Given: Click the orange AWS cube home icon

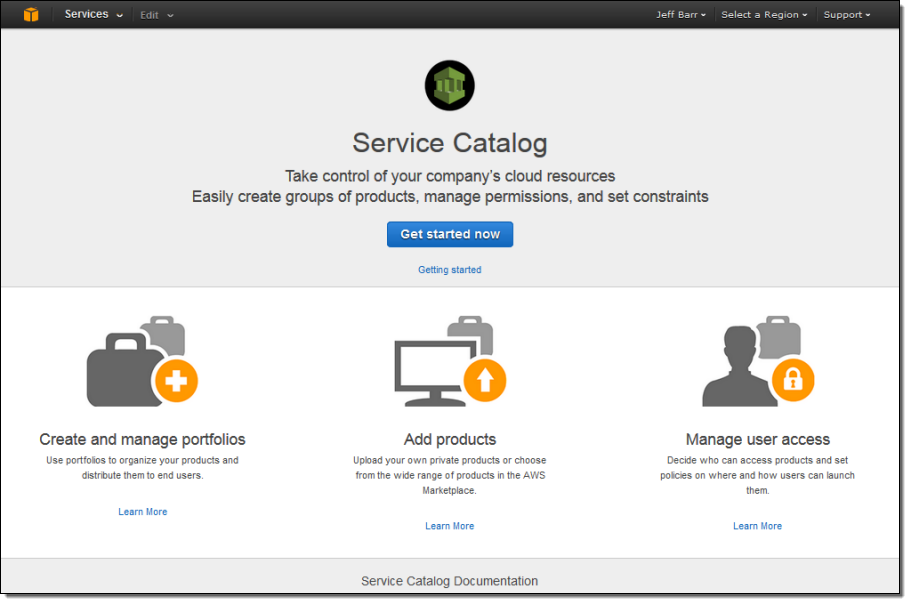Looking at the screenshot, I should coord(31,15).
